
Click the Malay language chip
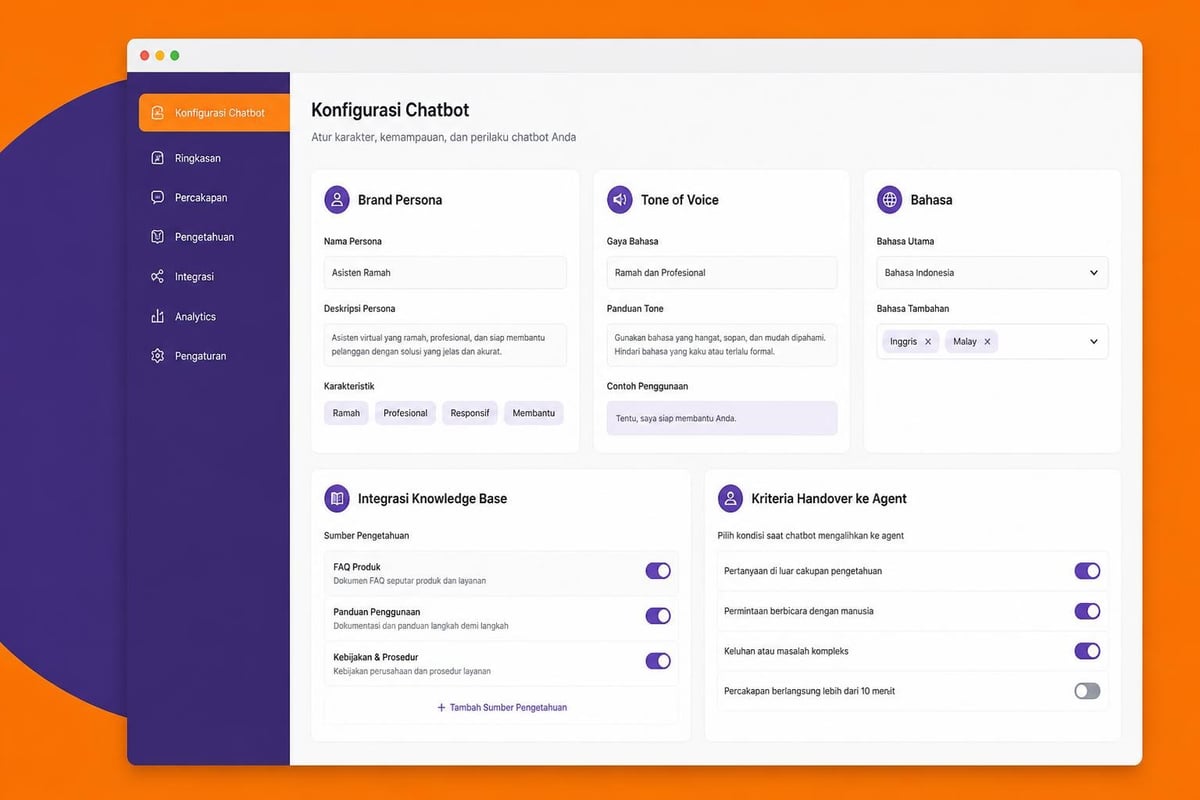click(x=971, y=342)
